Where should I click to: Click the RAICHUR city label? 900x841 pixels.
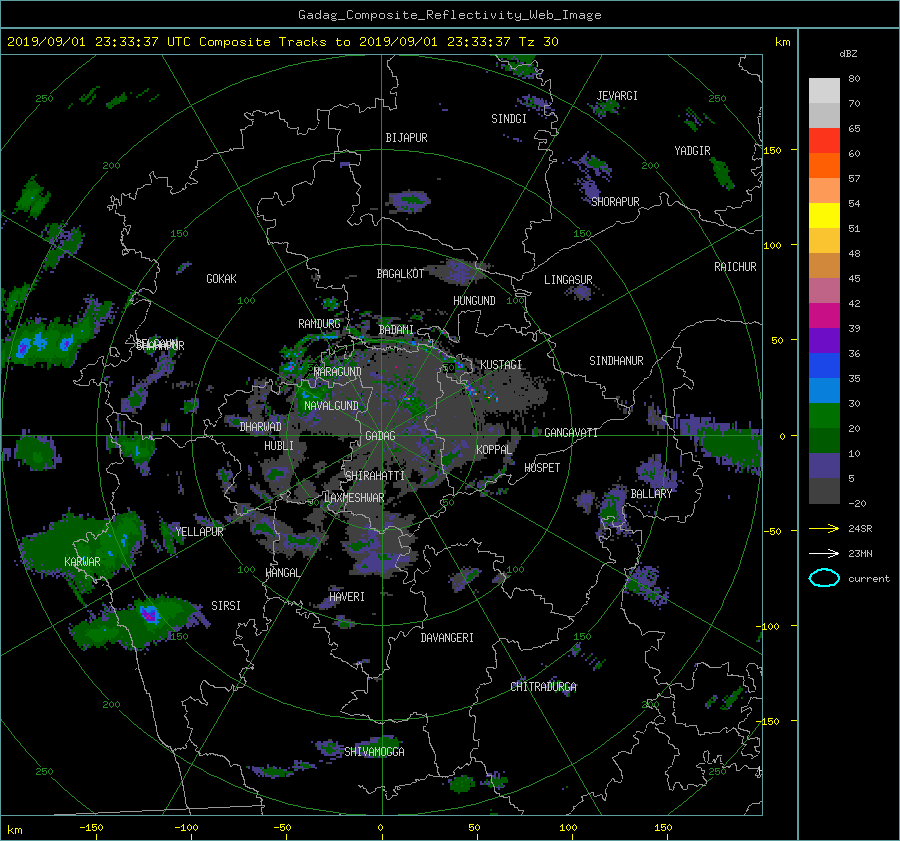click(x=735, y=267)
